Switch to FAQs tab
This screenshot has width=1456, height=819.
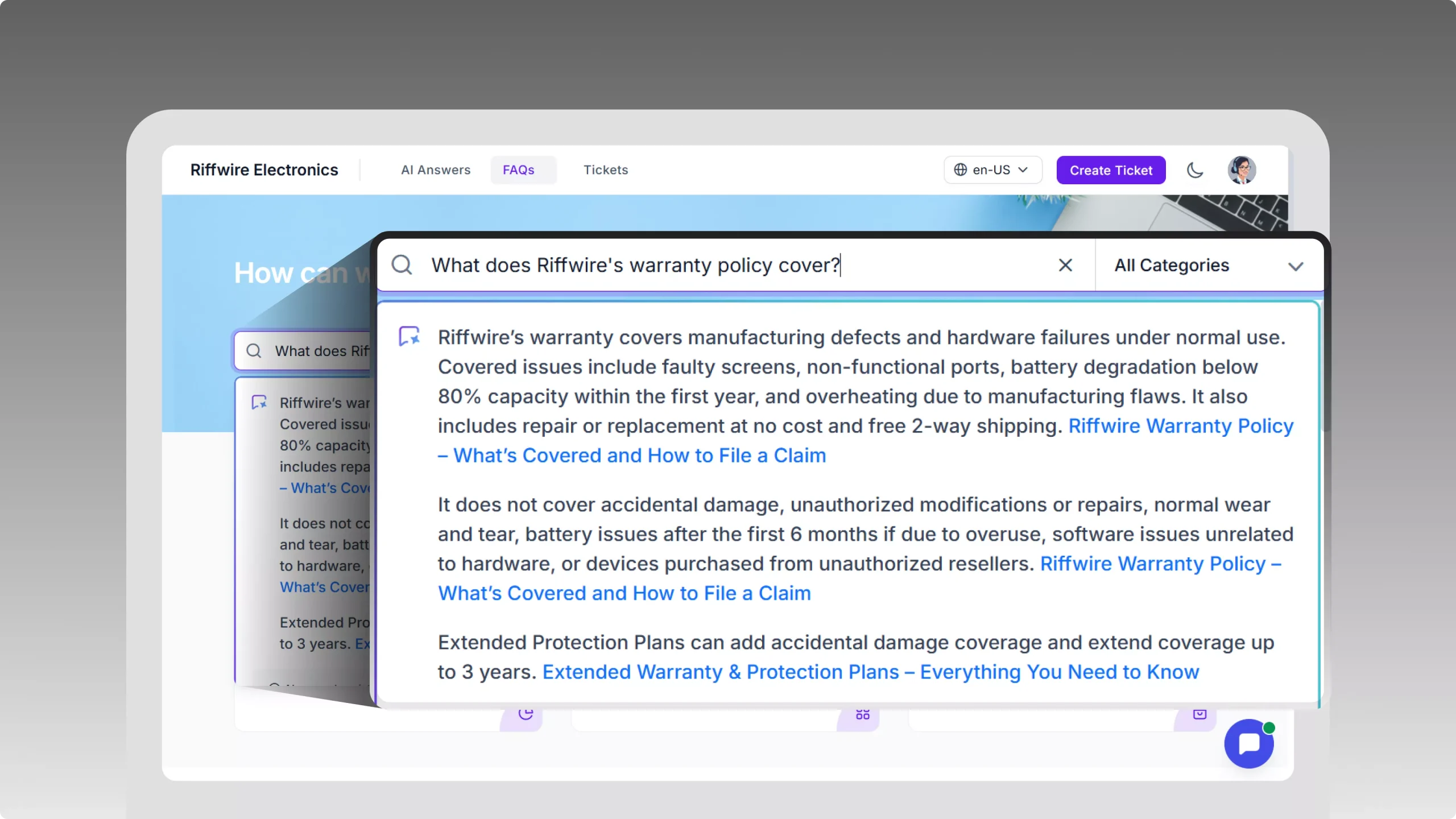523,170
